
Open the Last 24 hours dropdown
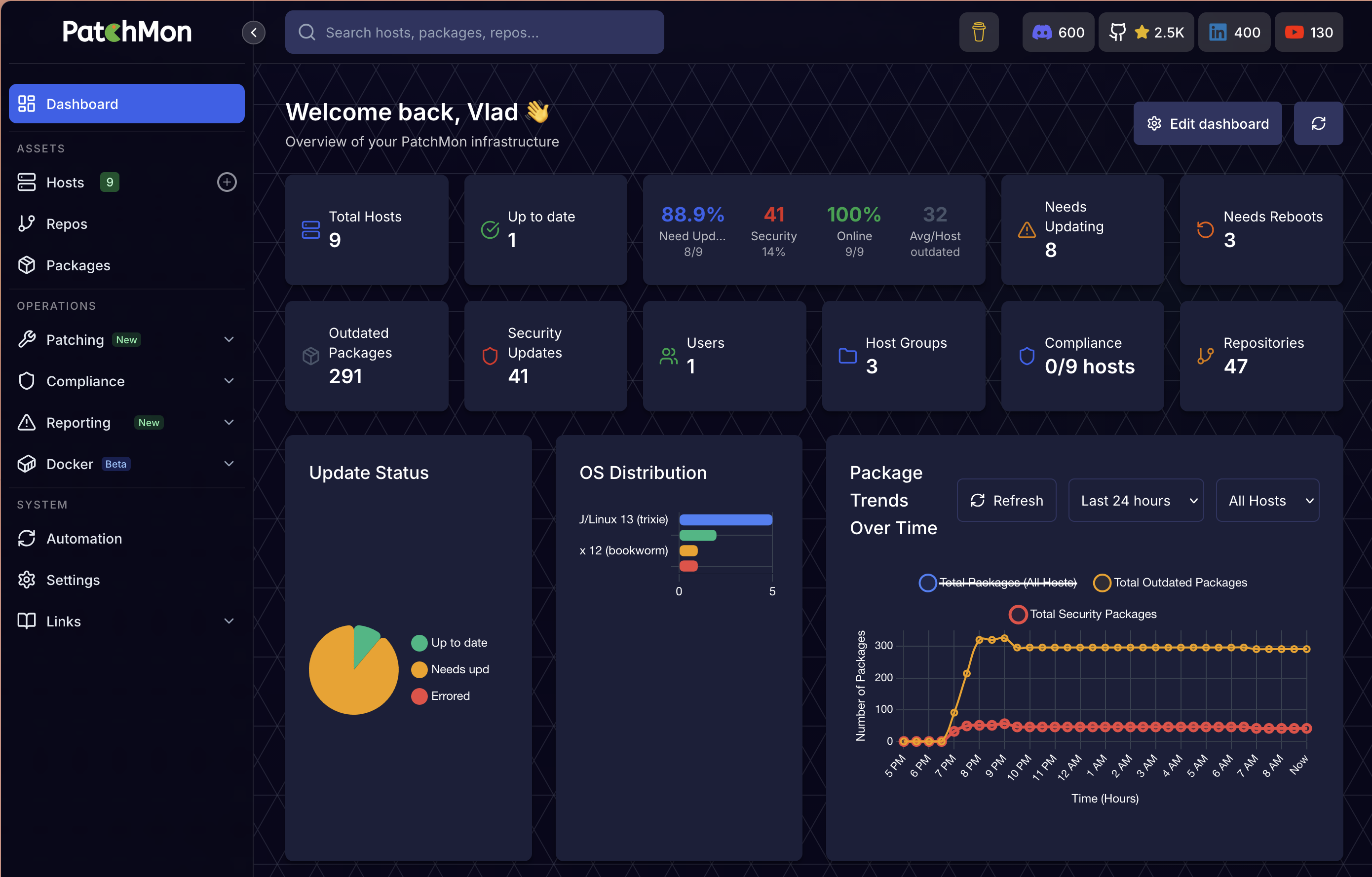point(1136,500)
